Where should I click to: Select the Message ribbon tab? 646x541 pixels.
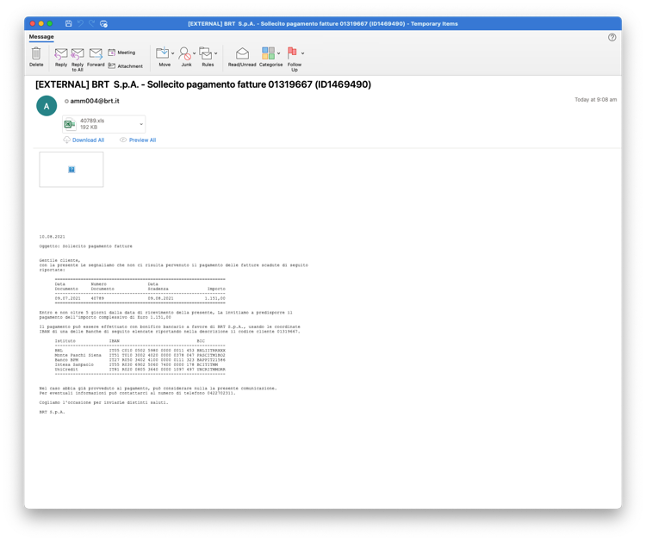pyautogui.click(x=41, y=37)
